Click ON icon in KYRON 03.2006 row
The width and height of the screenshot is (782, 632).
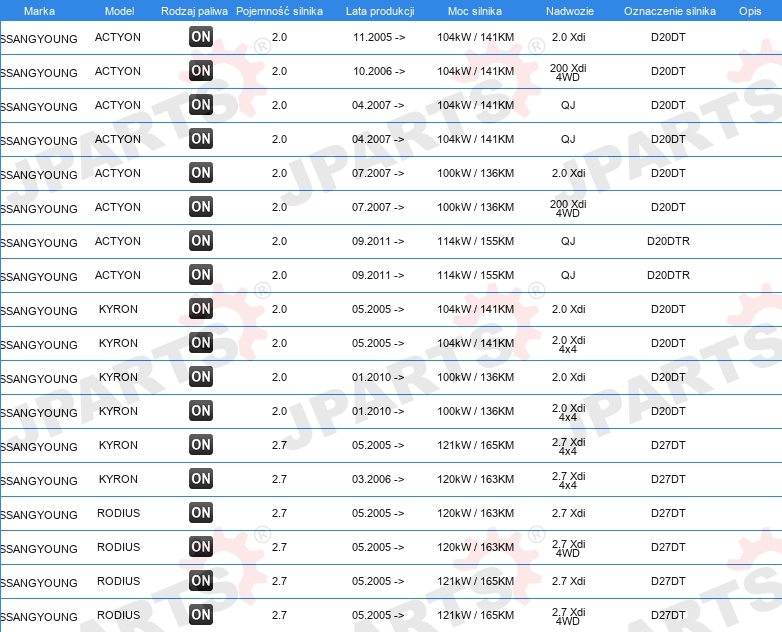coord(201,479)
